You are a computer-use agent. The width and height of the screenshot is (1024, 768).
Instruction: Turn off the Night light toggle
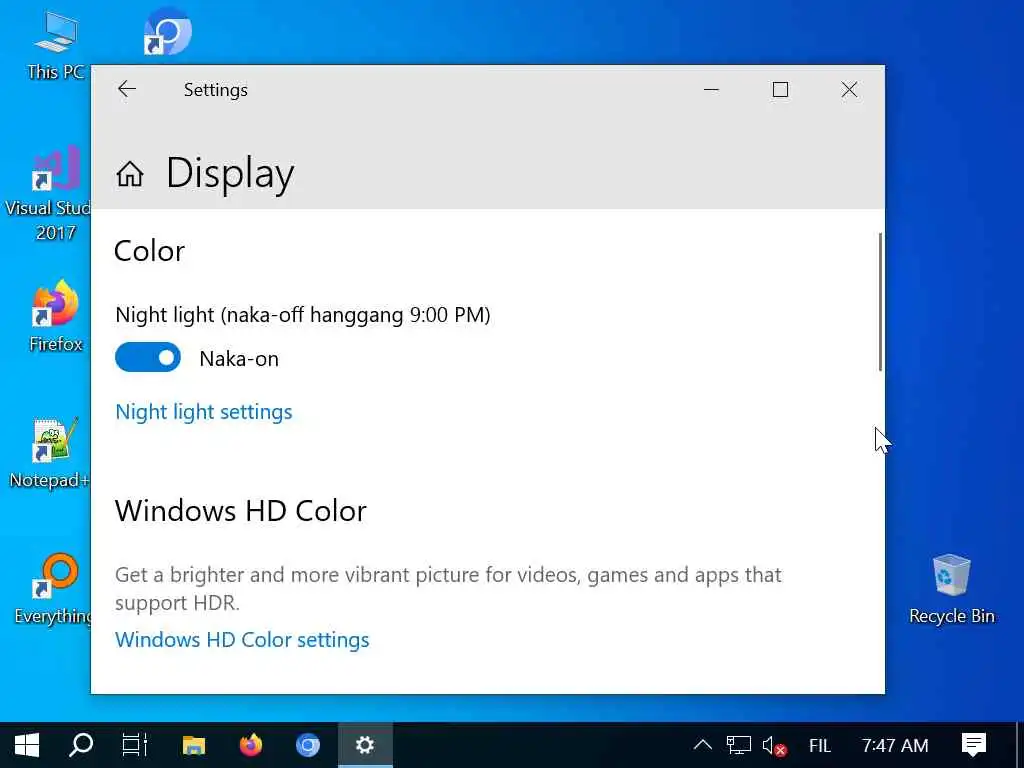pos(148,357)
